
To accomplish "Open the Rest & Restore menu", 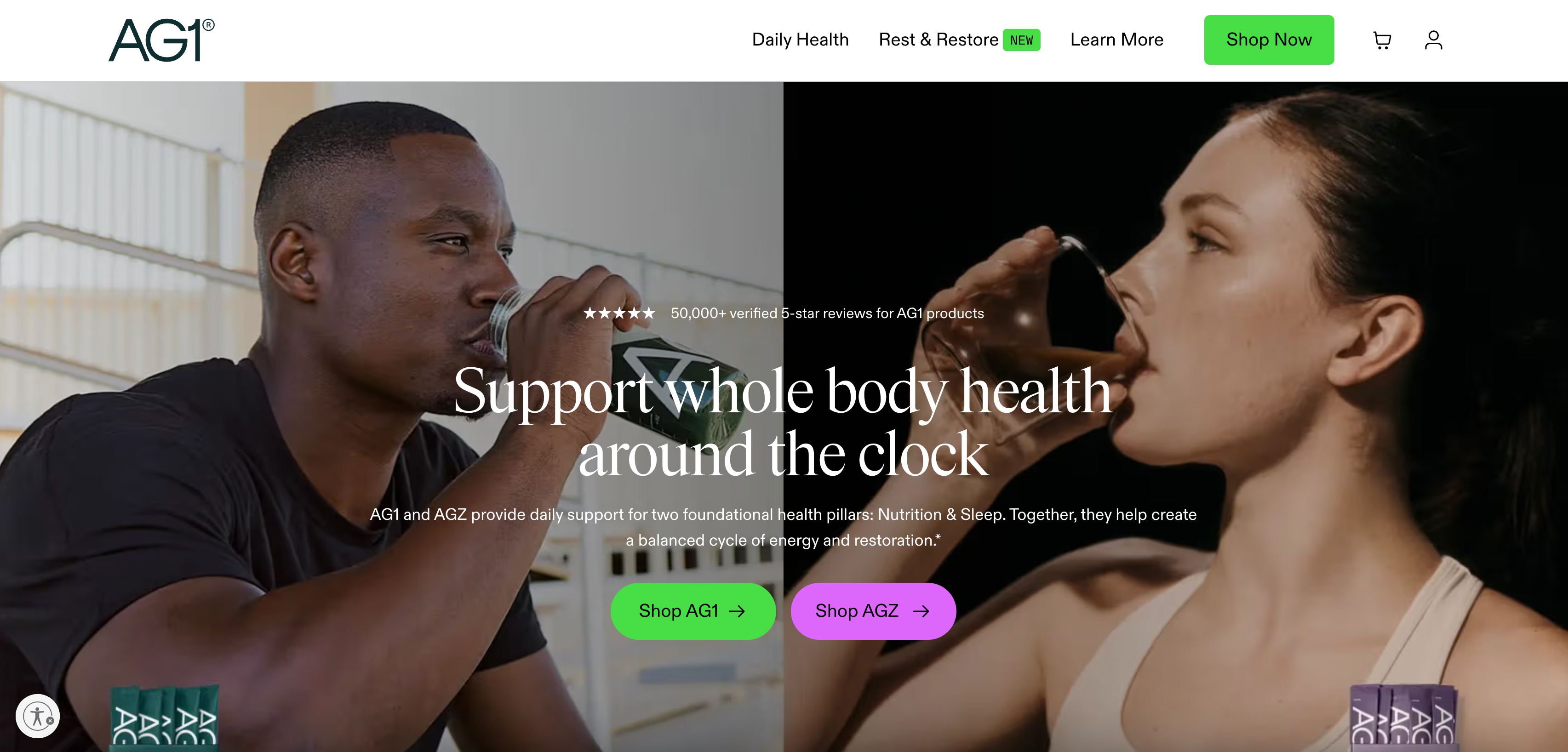I will (x=938, y=40).
